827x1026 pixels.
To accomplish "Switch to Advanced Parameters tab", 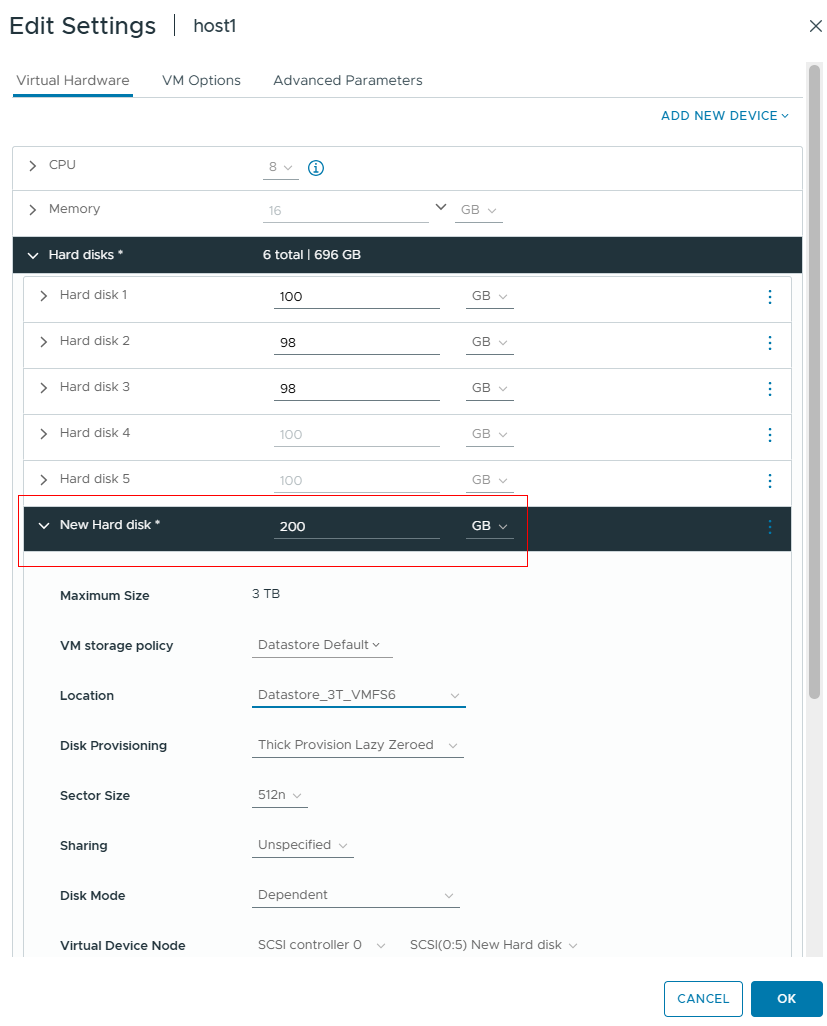I will pyautogui.click(x=347, y=80).
